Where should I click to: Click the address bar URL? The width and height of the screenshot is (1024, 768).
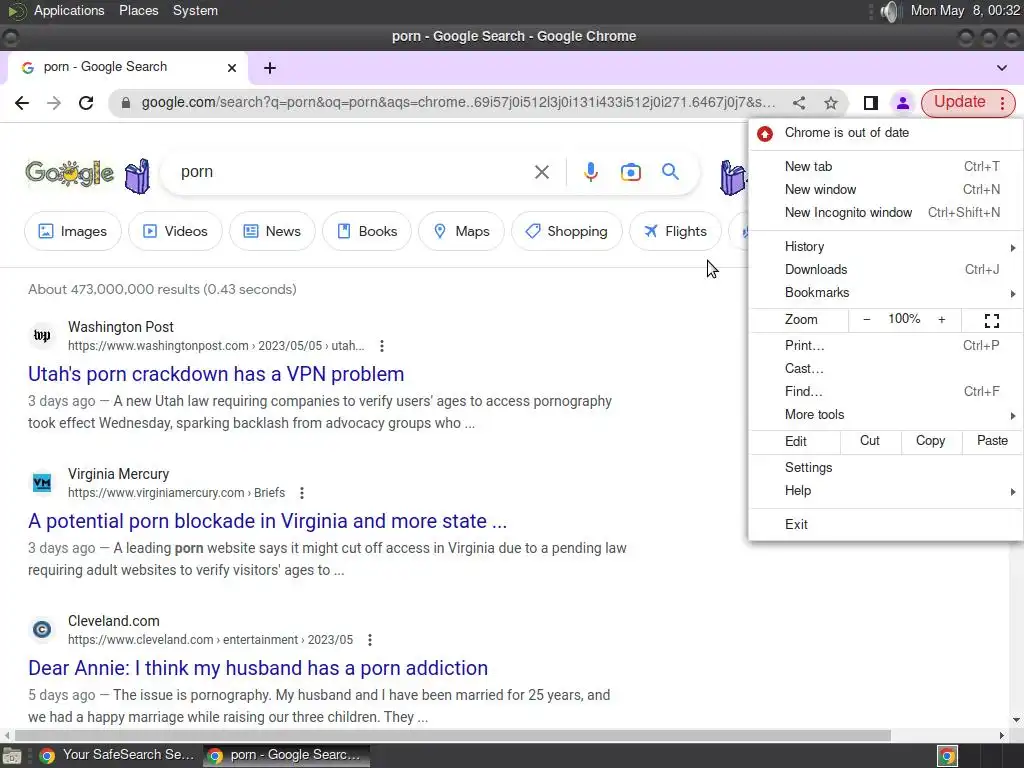(458, 103)
